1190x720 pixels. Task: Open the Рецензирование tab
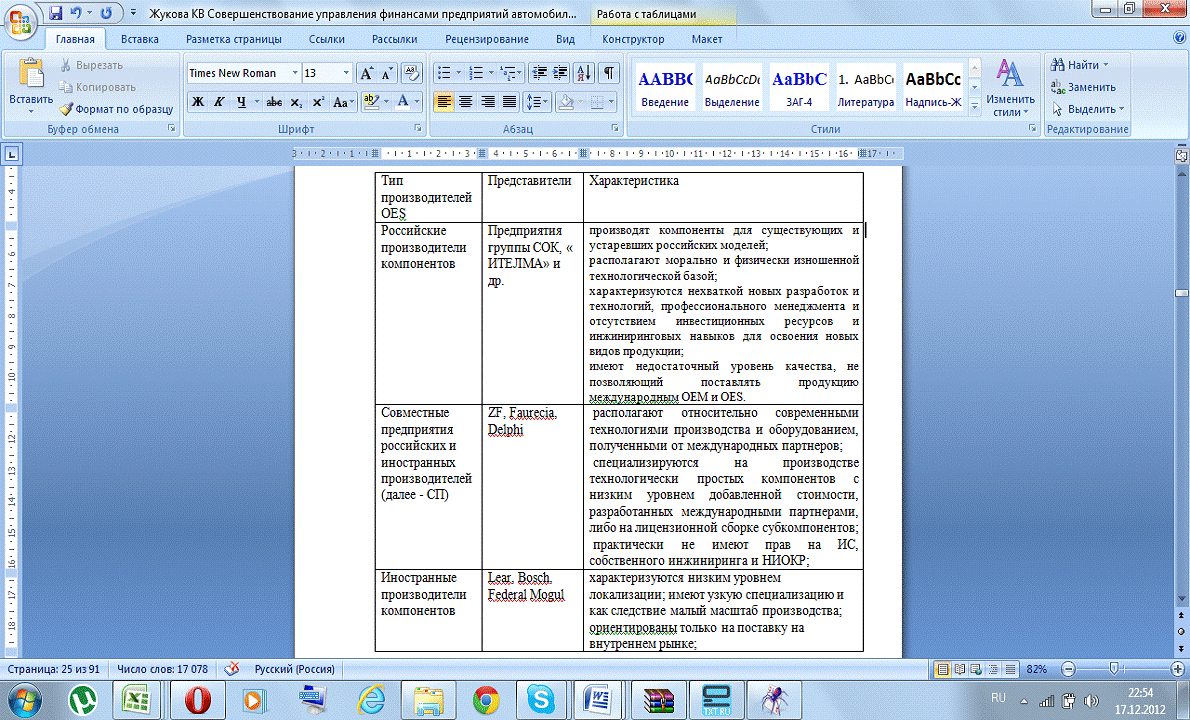pyautogui.click(x=489, y=40)
